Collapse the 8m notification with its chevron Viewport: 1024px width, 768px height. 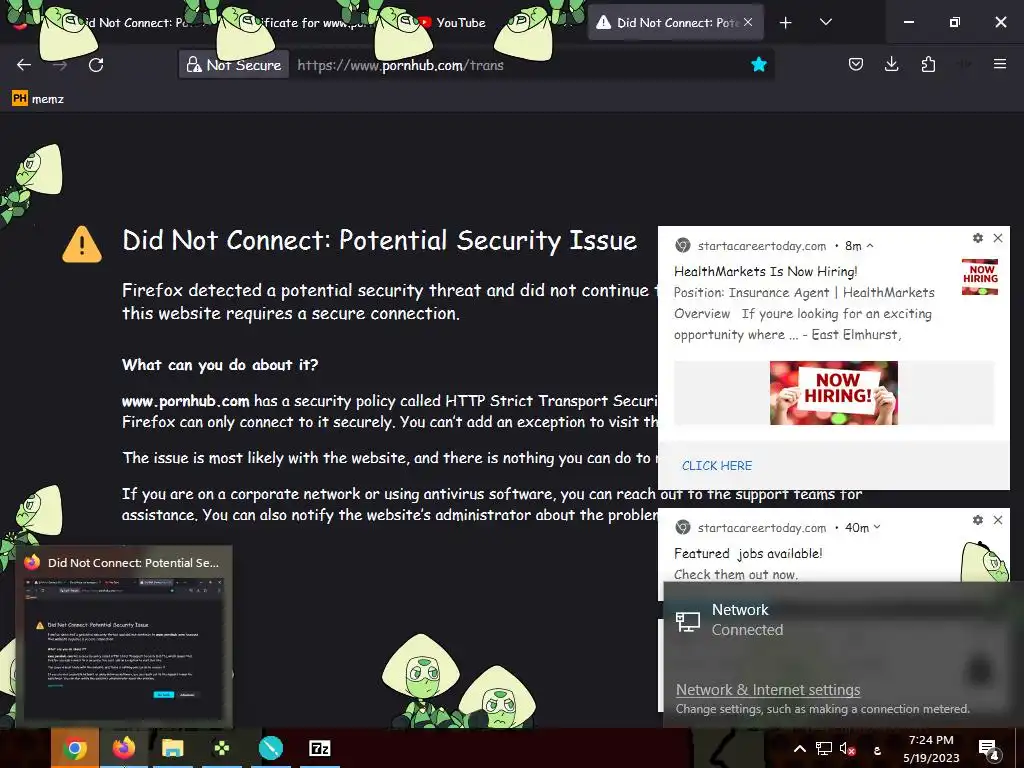870,246
